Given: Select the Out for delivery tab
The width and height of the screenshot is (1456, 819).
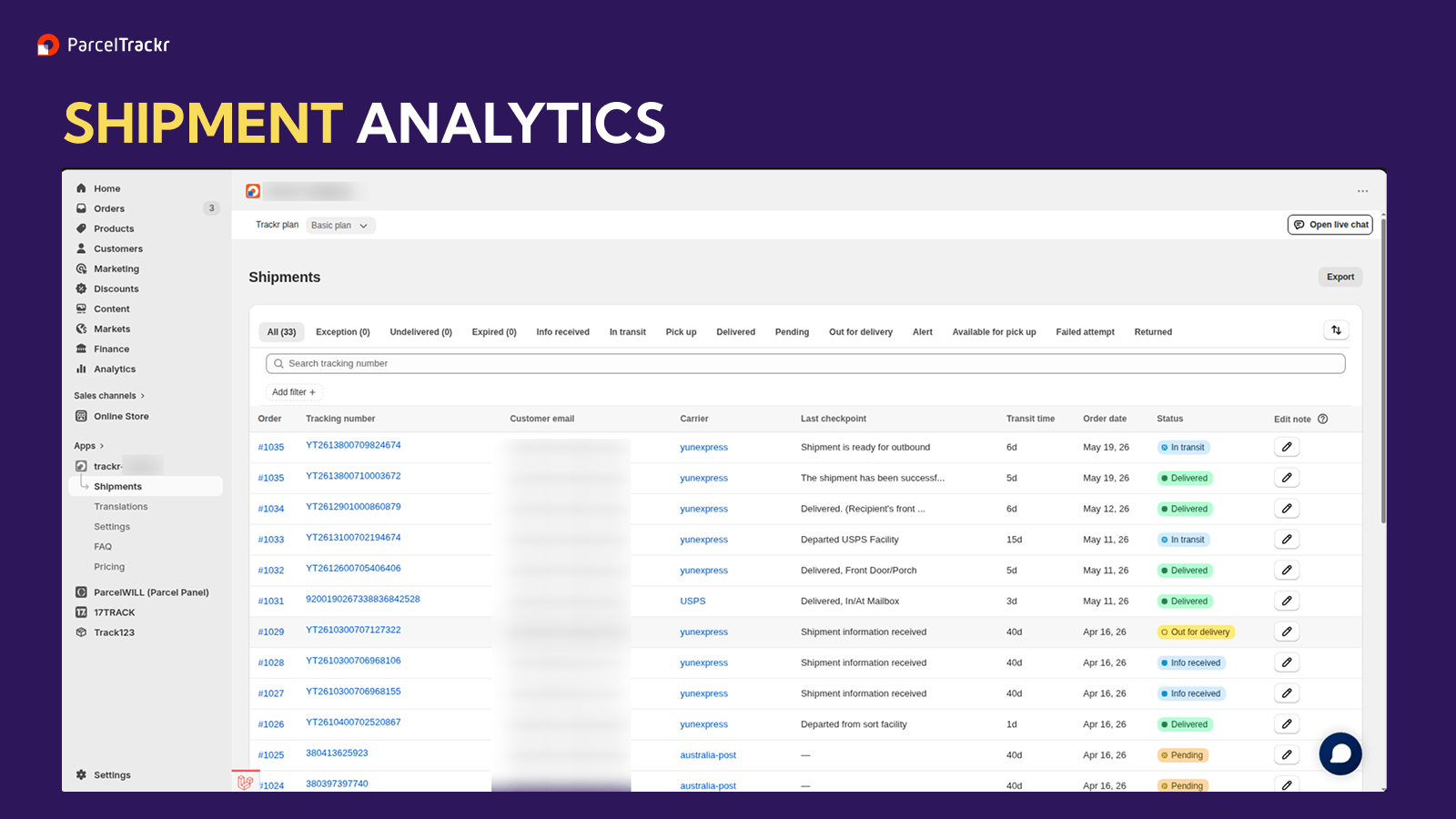Looking at the screenshot, I should [861, 332].
